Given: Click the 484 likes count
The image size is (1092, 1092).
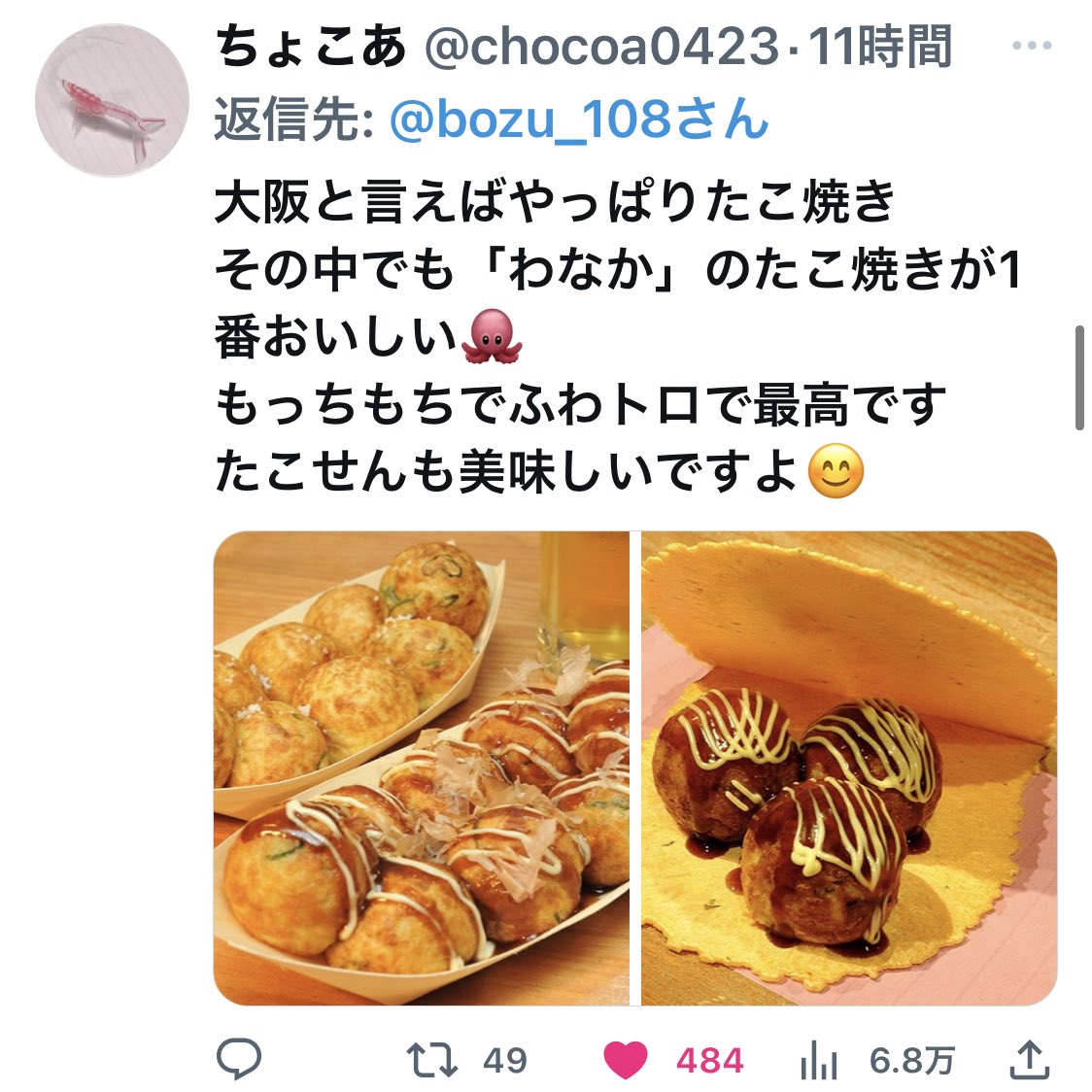Looking at the screenshot, I should pos(710,1061).
